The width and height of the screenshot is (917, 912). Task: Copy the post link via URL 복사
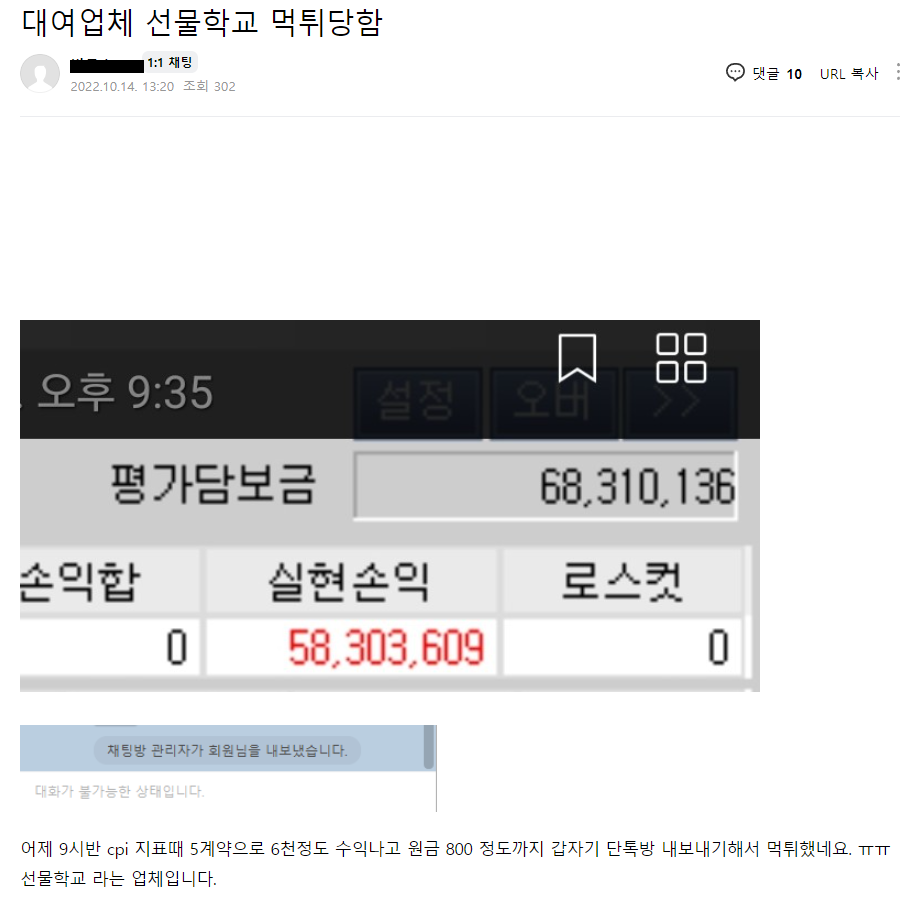[849, 74]
